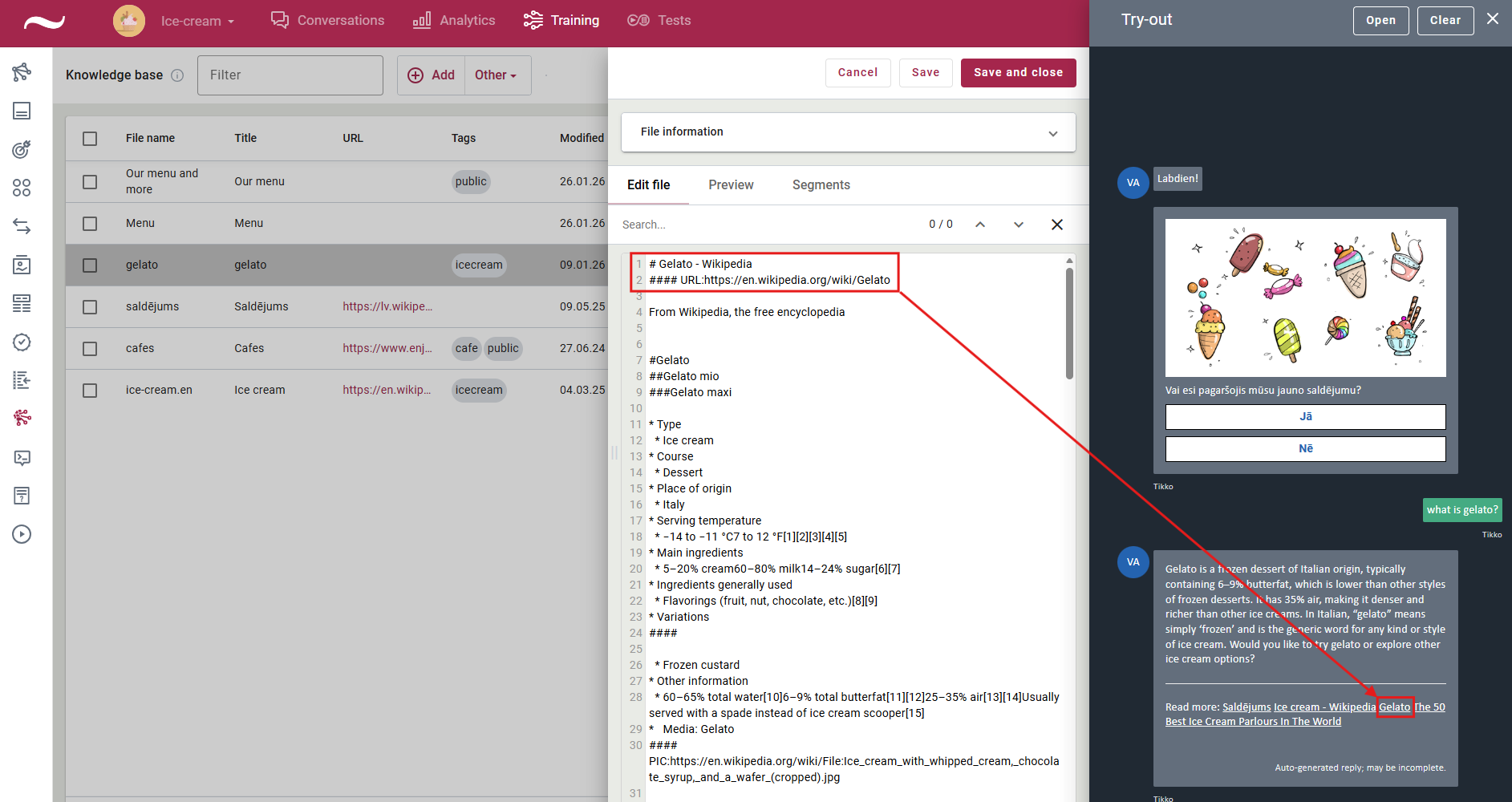1512x802 pixels.
Task: Switch to the Segments tab
Action: coord(821,185)
